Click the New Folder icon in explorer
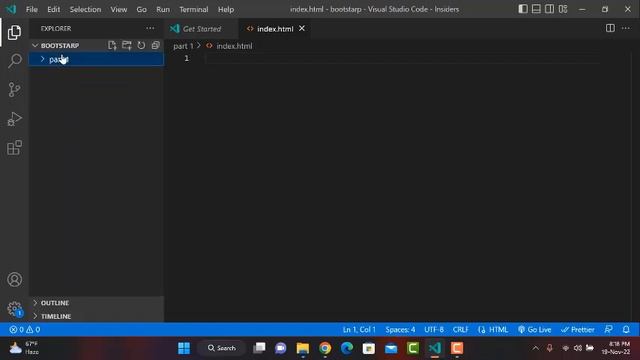This screenshot has height=360, width=640. pyautogui.click(x=127, y=45)
